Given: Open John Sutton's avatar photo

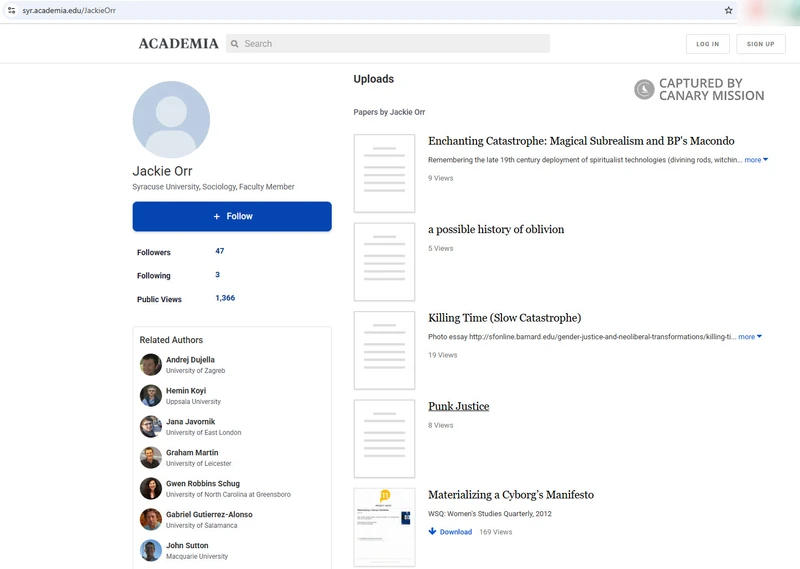Looking at the screenshot, I should (x=151, y=550).
